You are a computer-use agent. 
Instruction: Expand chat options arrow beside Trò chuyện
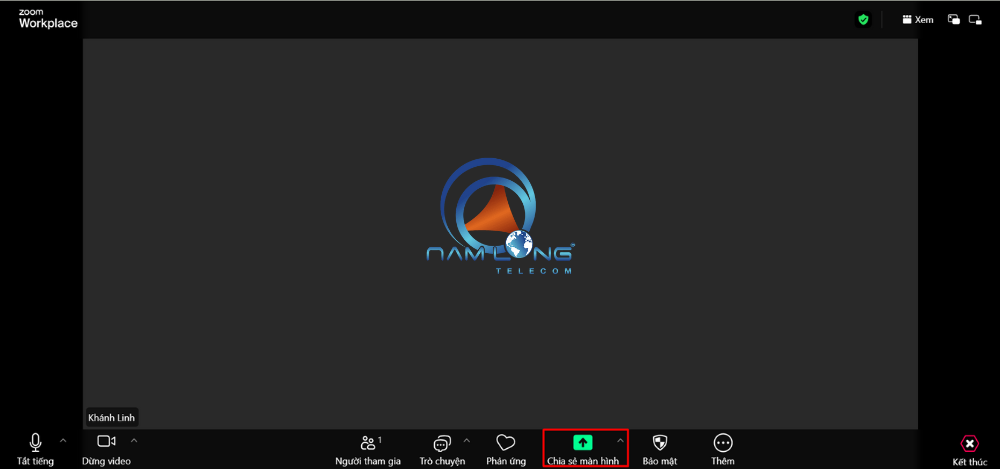[x=466, y=440]
